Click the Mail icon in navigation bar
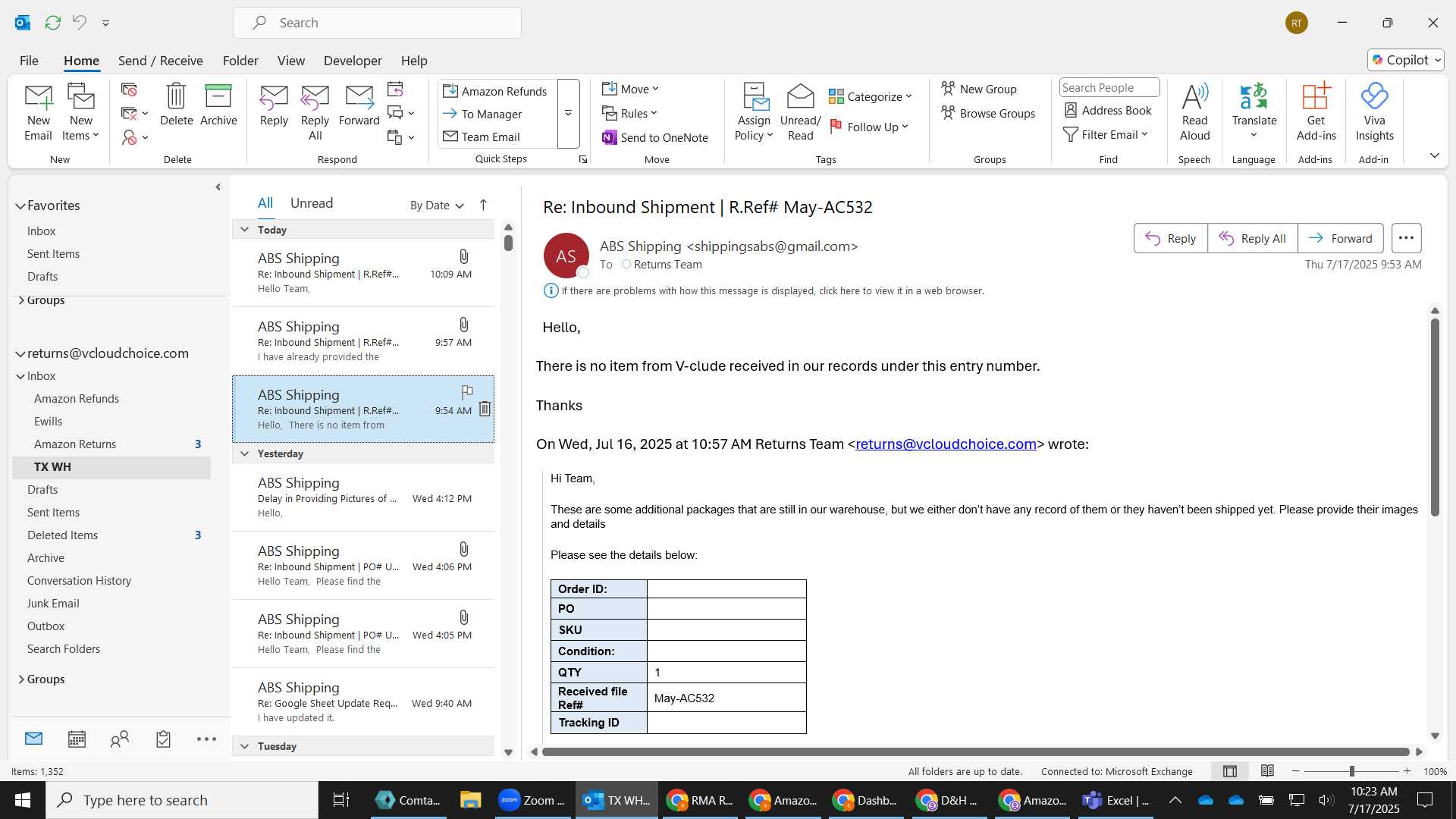The height and width of the screenshot is (819, 1456). (33, 739)
